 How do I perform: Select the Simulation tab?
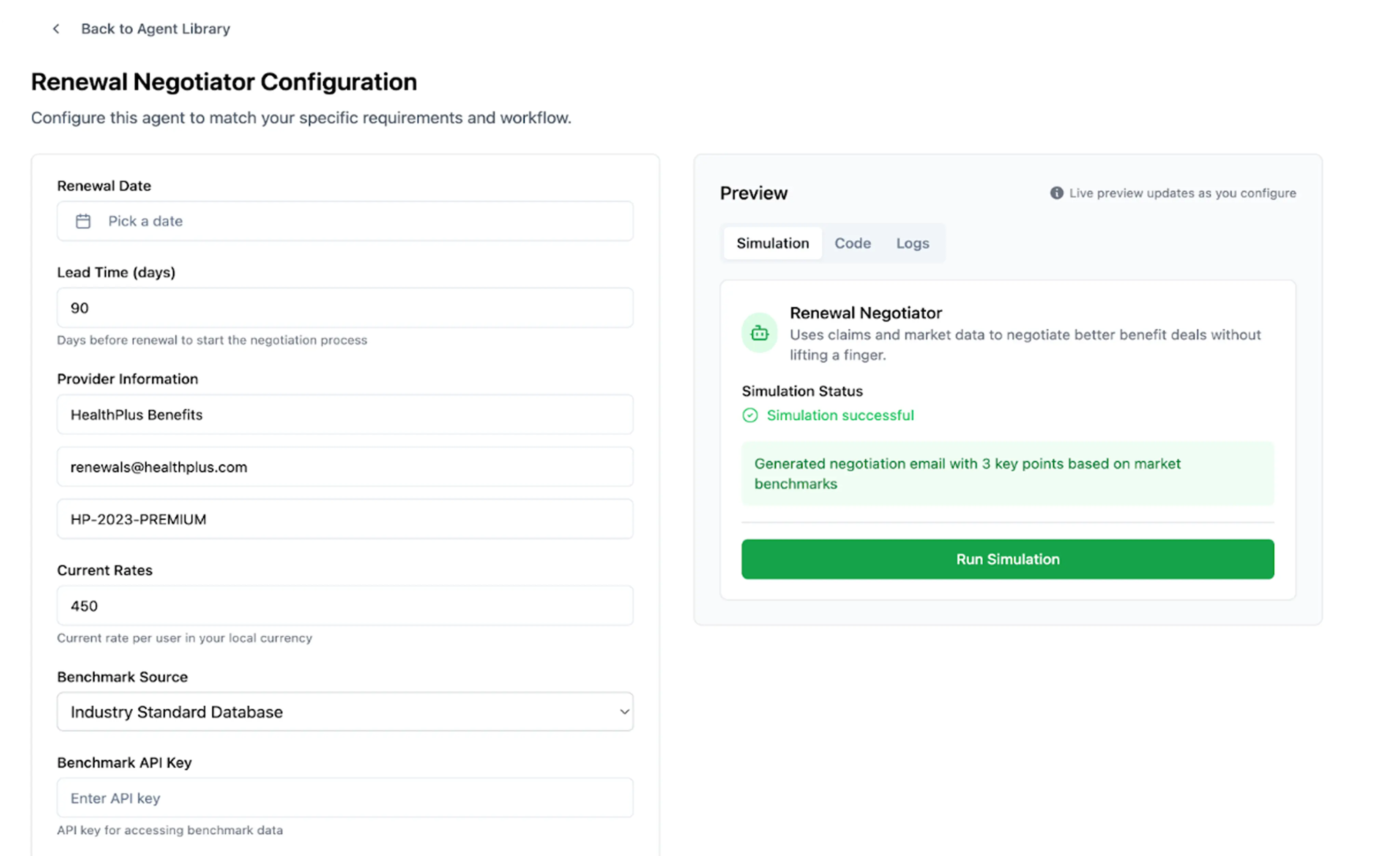pyautogui.click(x=772, y=243)
